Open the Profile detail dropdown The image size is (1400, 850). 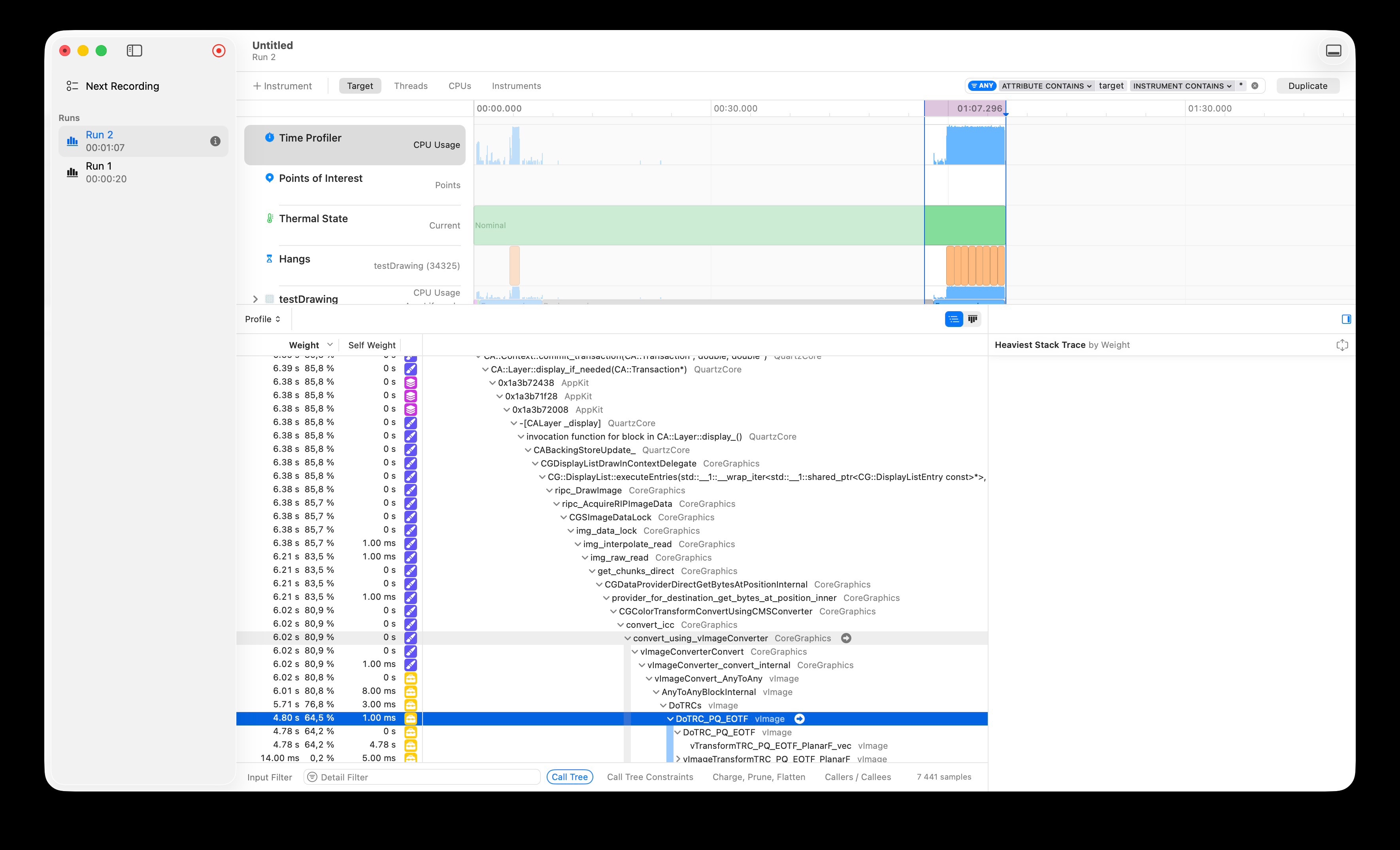pyautogui.click(x=262, y=319)
